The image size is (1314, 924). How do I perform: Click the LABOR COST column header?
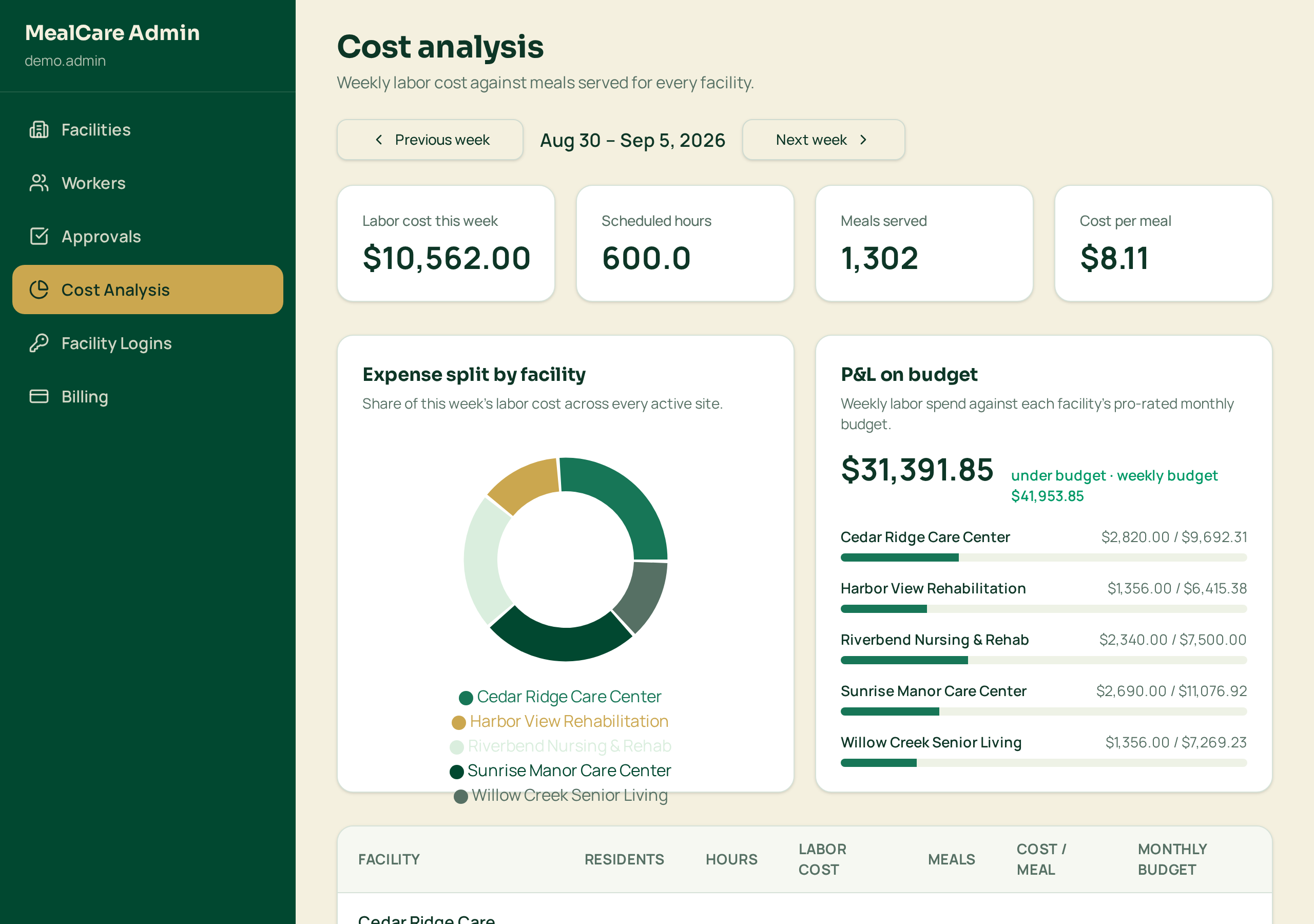coord(822,859)
